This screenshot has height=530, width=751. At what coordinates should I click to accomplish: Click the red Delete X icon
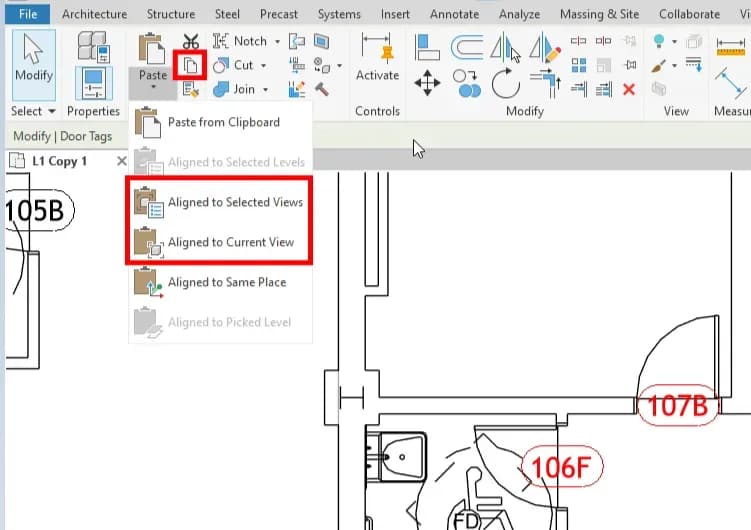point(629,89)
